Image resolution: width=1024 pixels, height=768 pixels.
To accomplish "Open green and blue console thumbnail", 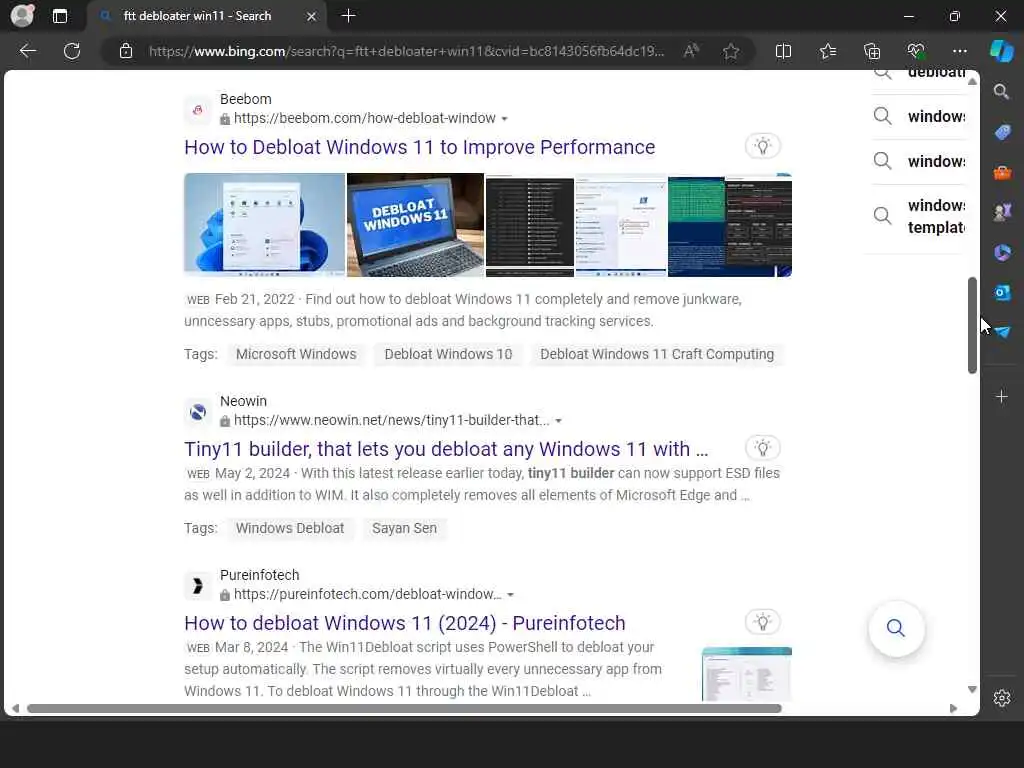I will click(x=729, y=225).
